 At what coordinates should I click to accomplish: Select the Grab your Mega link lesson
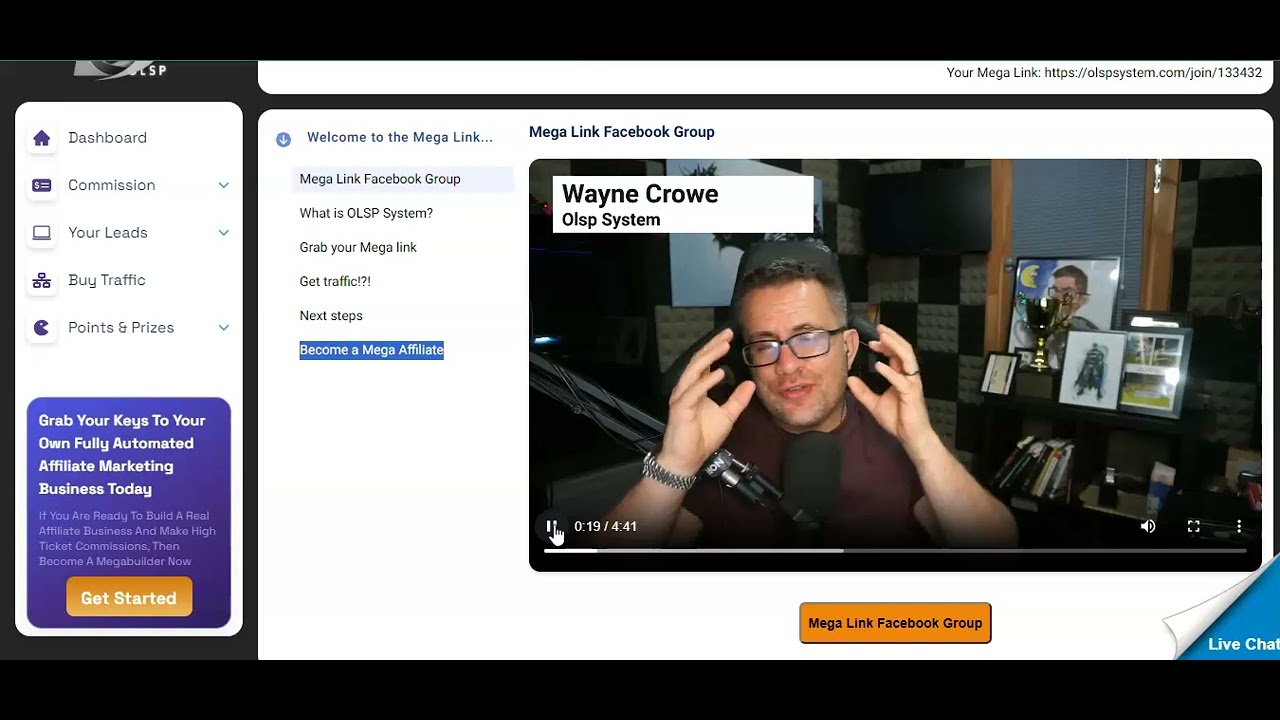click(358, 247)
